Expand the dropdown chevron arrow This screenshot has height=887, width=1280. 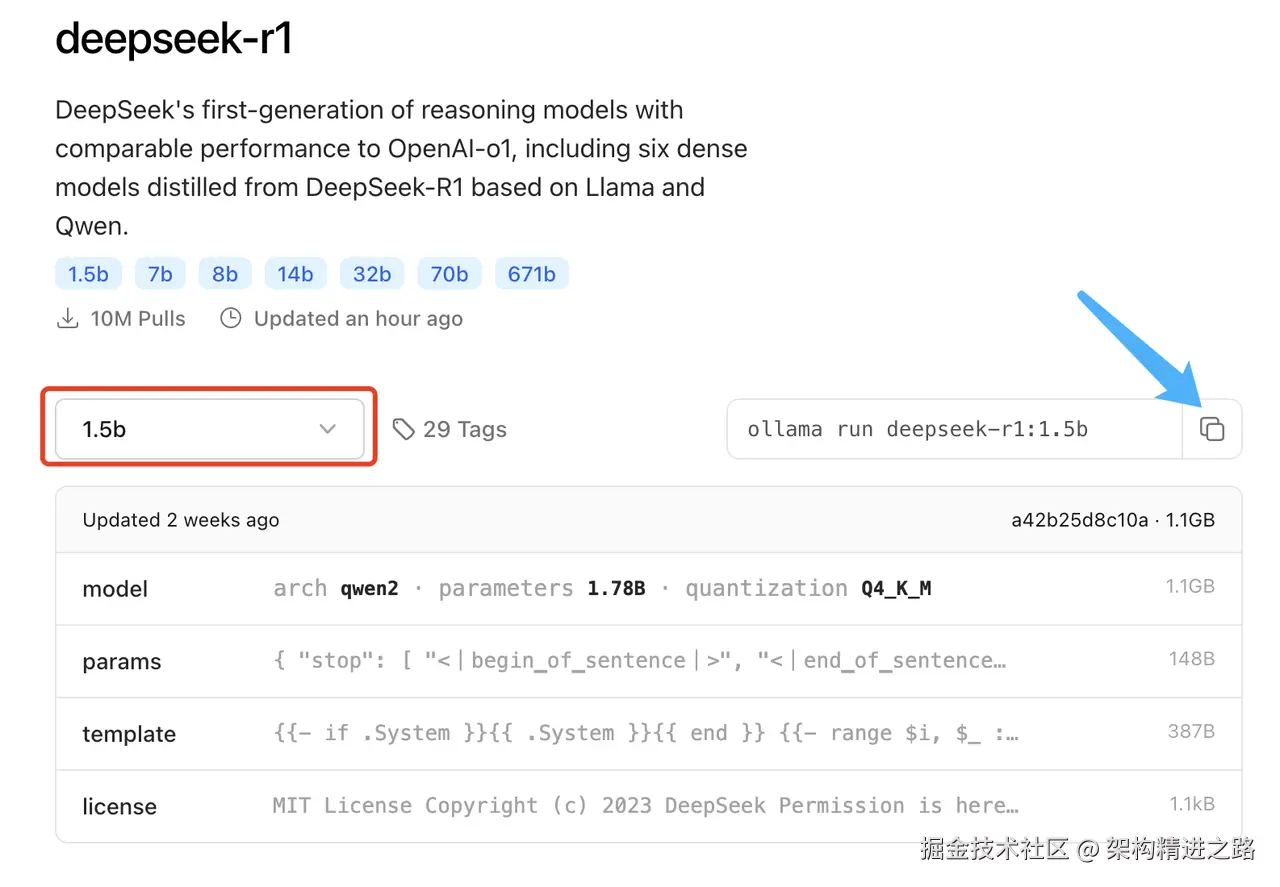327,430
